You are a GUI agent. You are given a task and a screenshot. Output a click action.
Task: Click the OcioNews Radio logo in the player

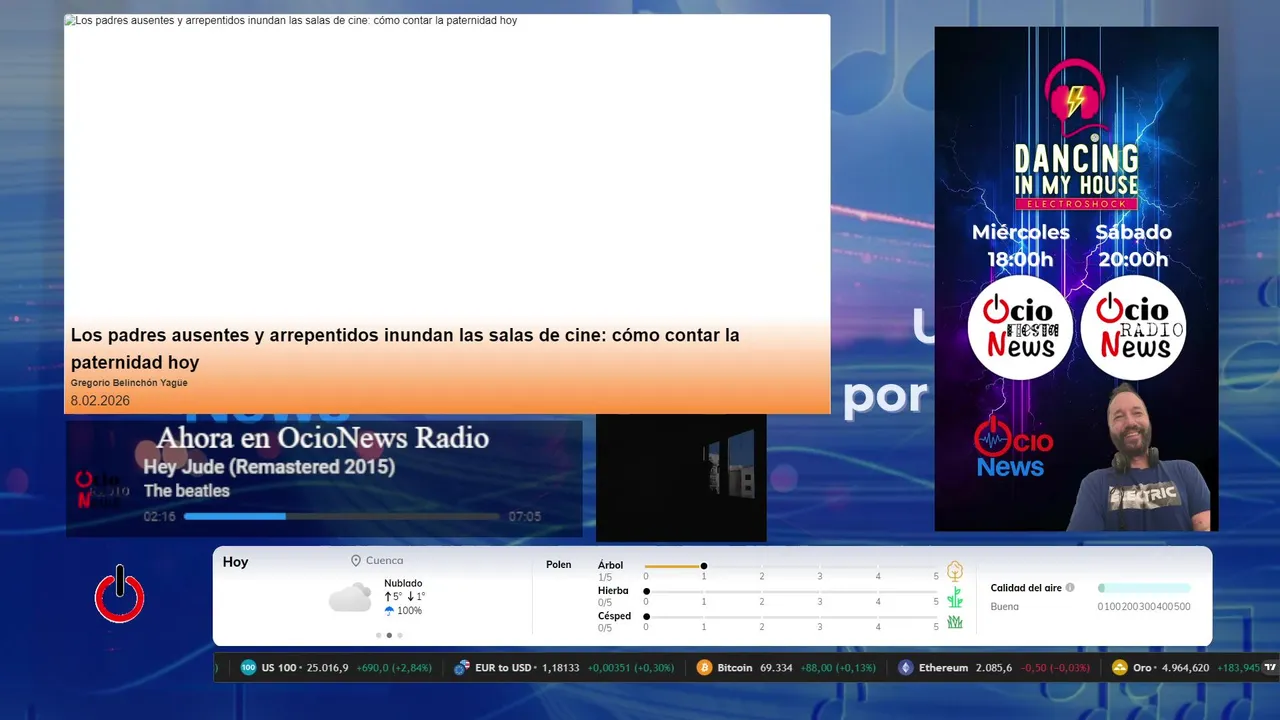pos(104,489)
